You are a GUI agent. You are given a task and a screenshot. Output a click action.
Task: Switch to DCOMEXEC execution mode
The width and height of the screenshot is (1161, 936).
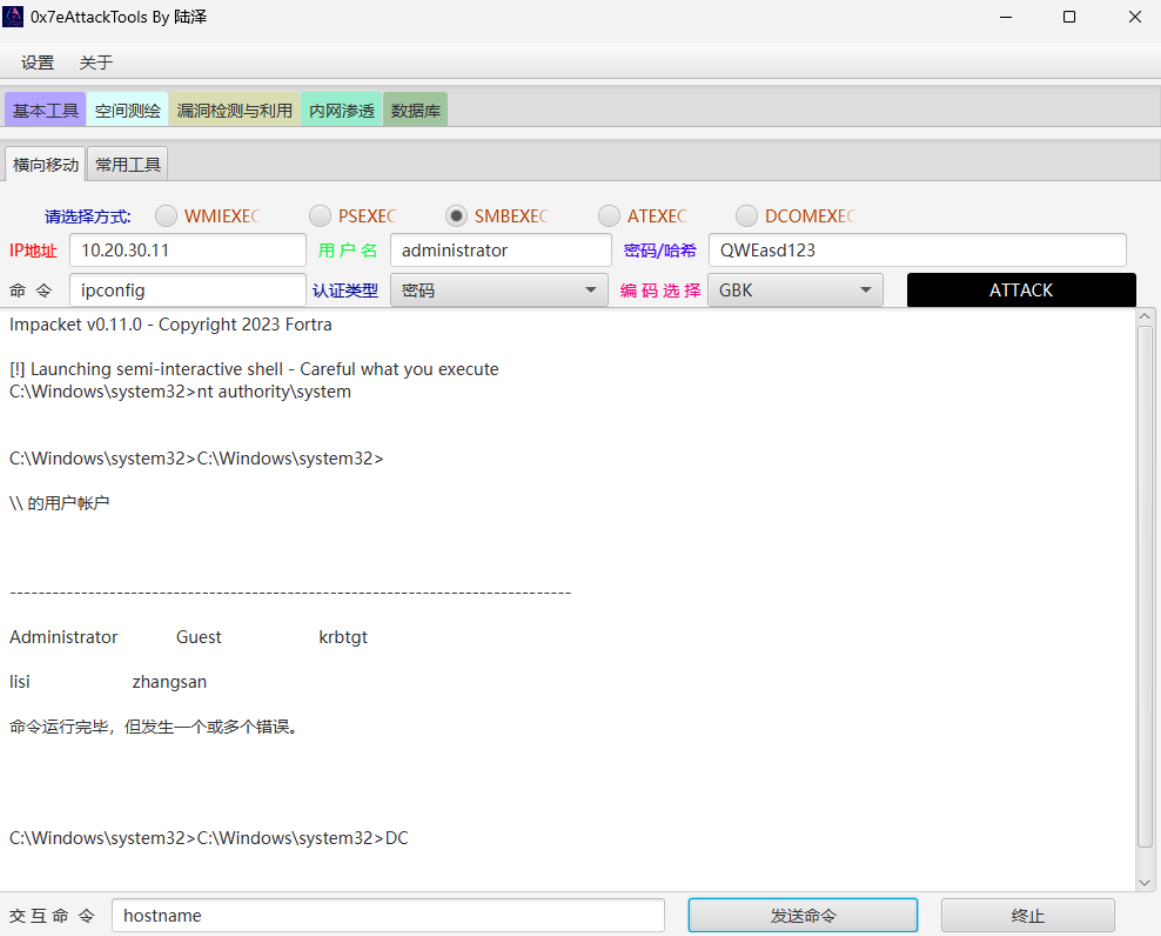(x=746, y=216)
